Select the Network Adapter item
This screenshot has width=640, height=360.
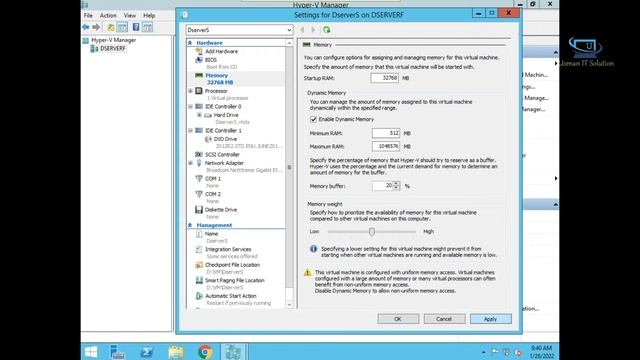point(224,163)
